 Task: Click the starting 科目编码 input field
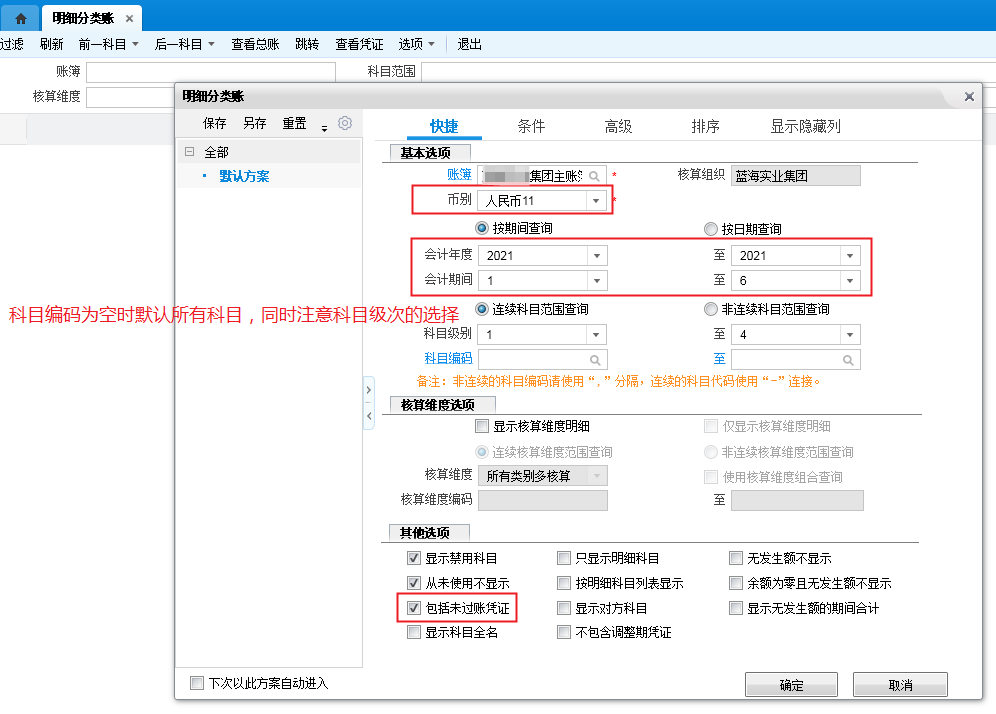[542, 360]
